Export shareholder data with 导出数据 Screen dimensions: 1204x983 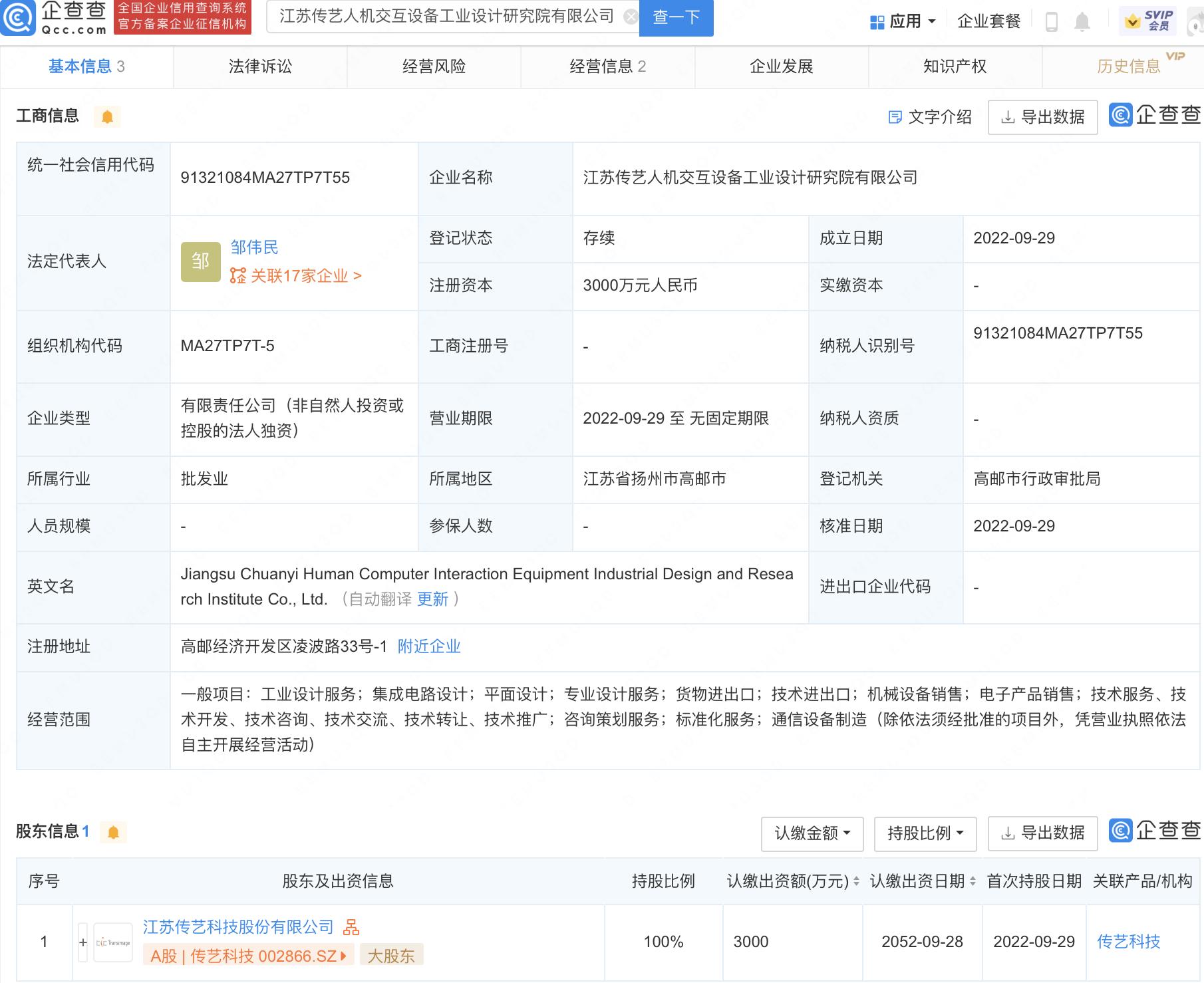pos(1042,833)
